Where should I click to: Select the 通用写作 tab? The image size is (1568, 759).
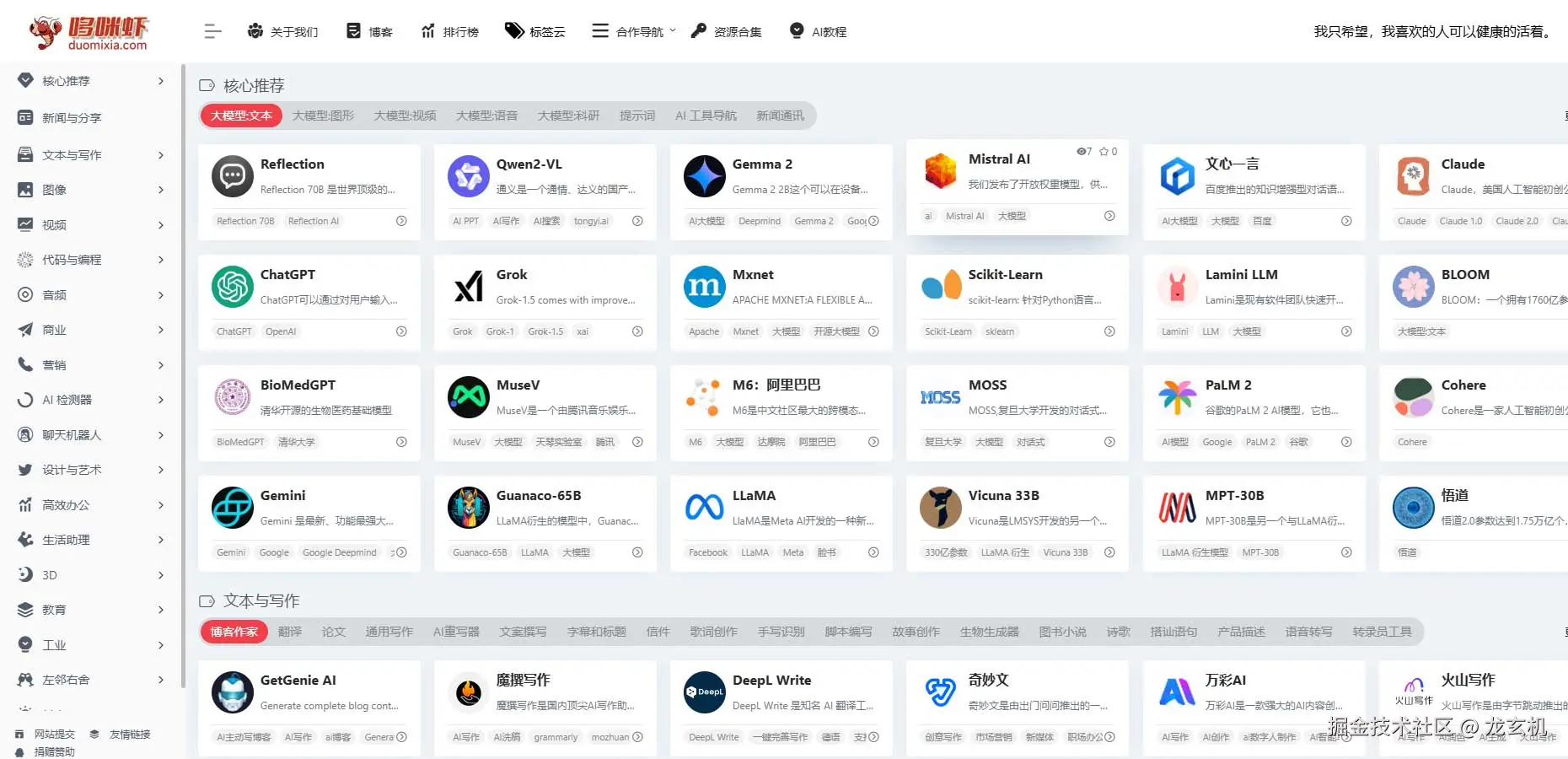[389, 632]
